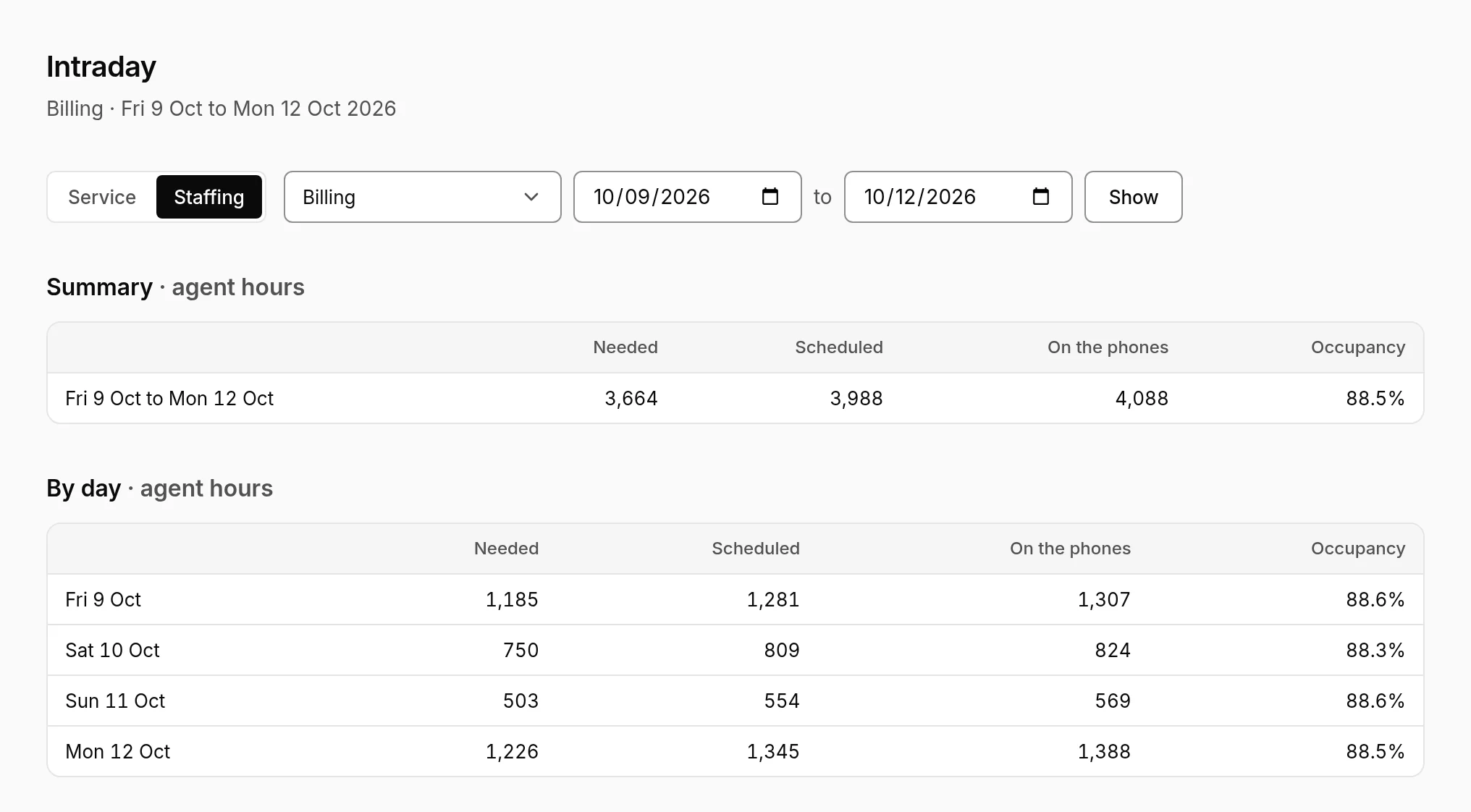Viewport: 1471px width, 812px height.
Task: Click the Show button
Action: 1134,197
